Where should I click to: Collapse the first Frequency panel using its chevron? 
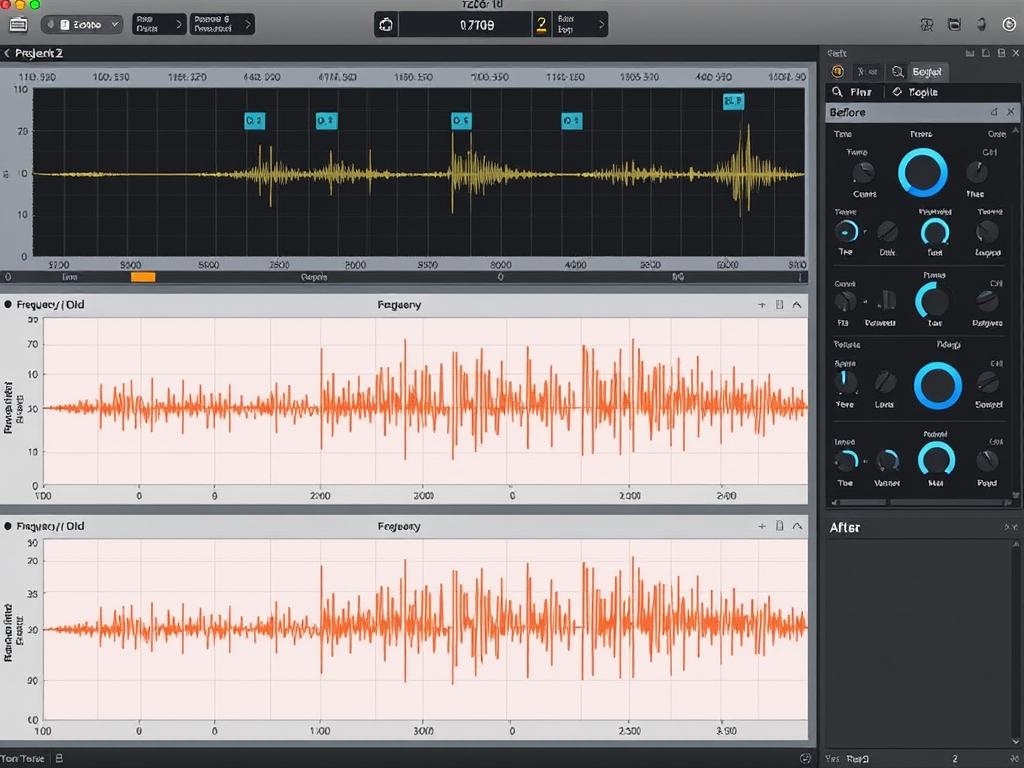796,306
